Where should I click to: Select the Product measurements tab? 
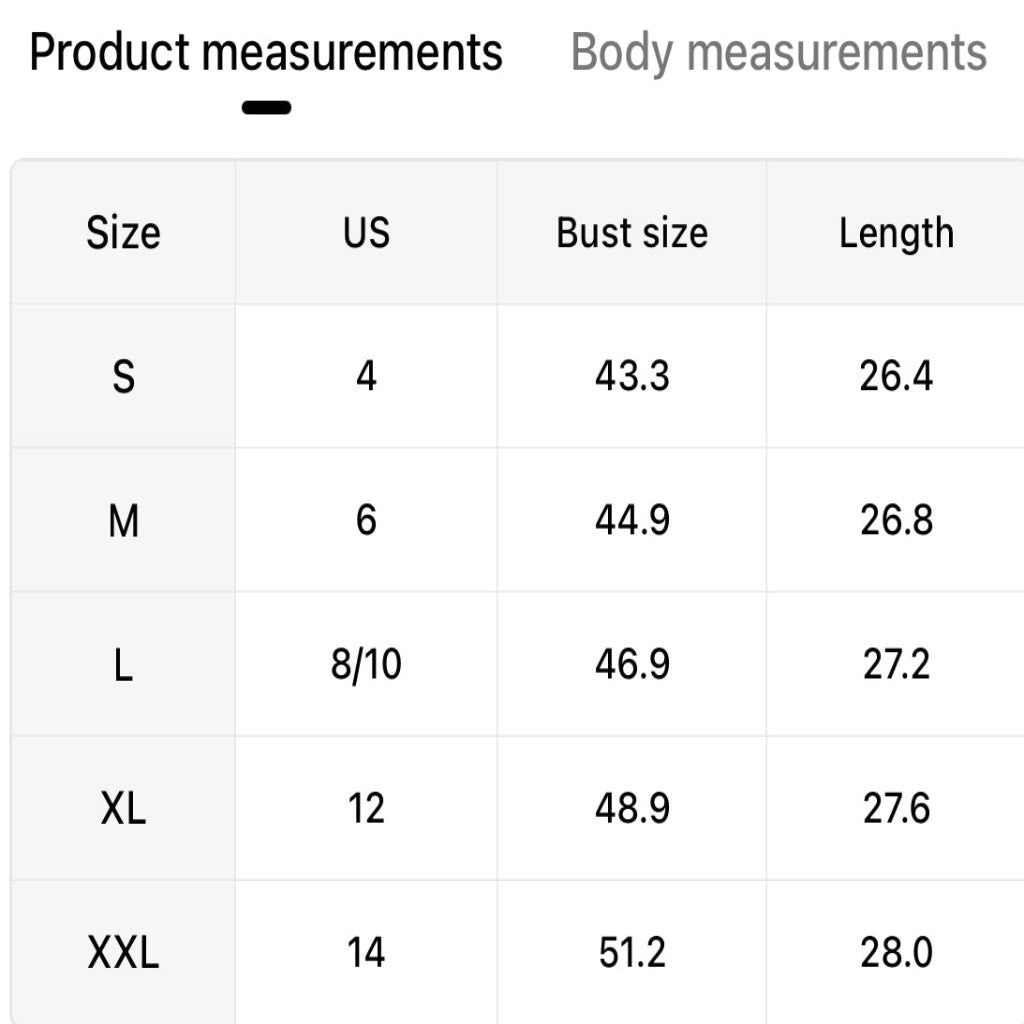point(266,52)
